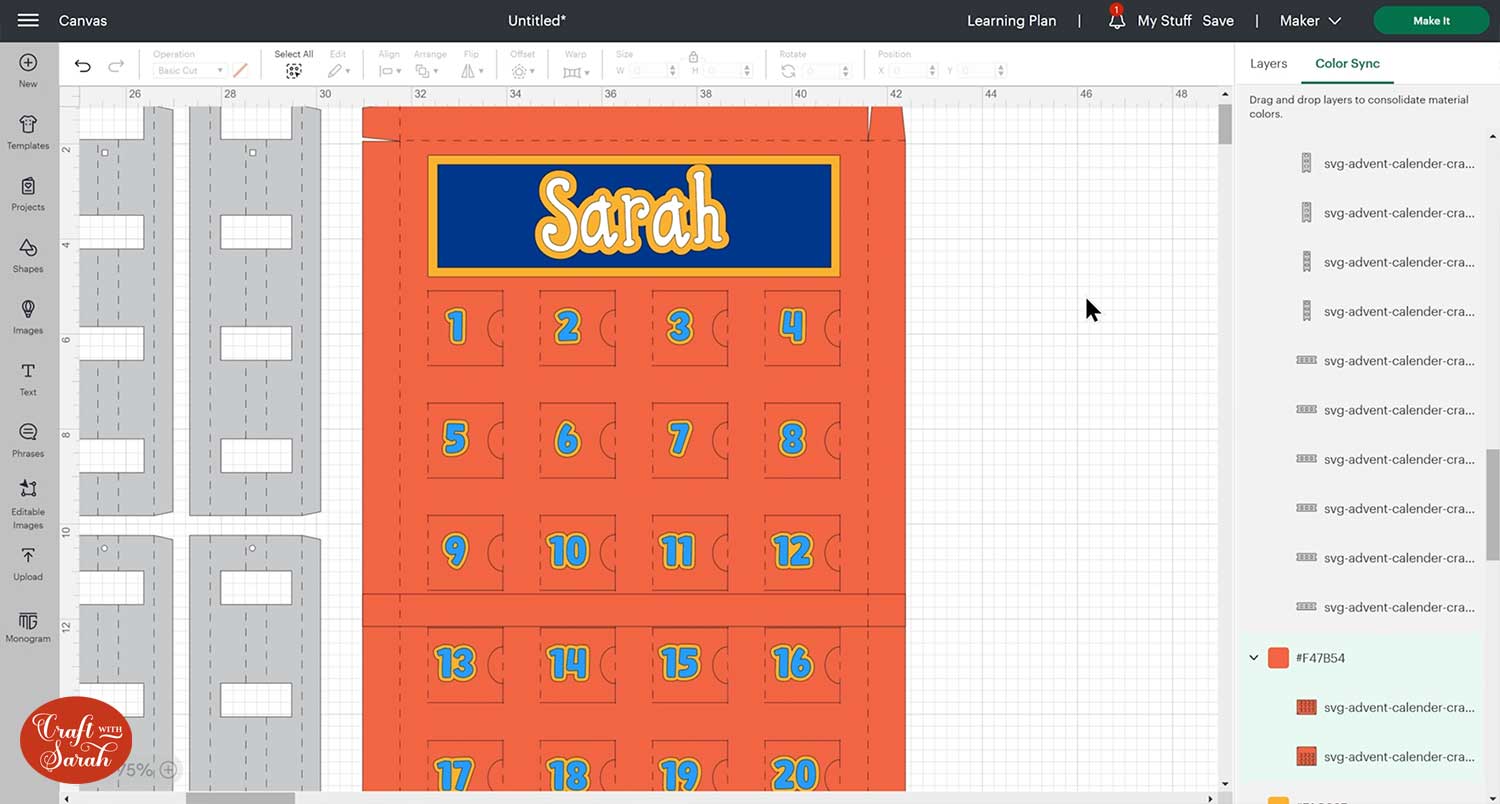Open the Operation Basic Cut dropdown
The width and height of the screenshot is (1500, 804).
click(190, 71)
